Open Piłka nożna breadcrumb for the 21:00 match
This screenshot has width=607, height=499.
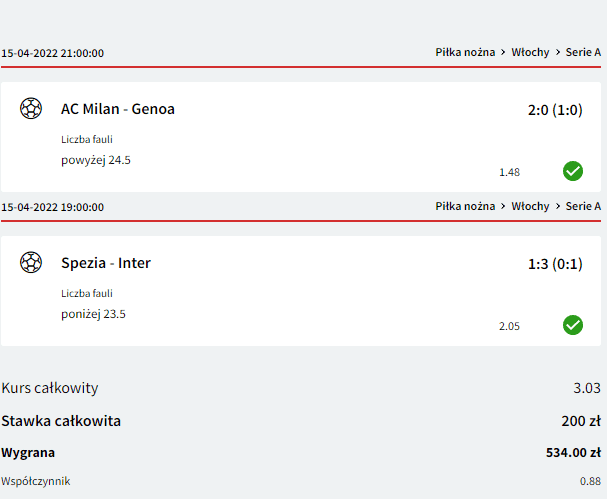pos(465,52)
